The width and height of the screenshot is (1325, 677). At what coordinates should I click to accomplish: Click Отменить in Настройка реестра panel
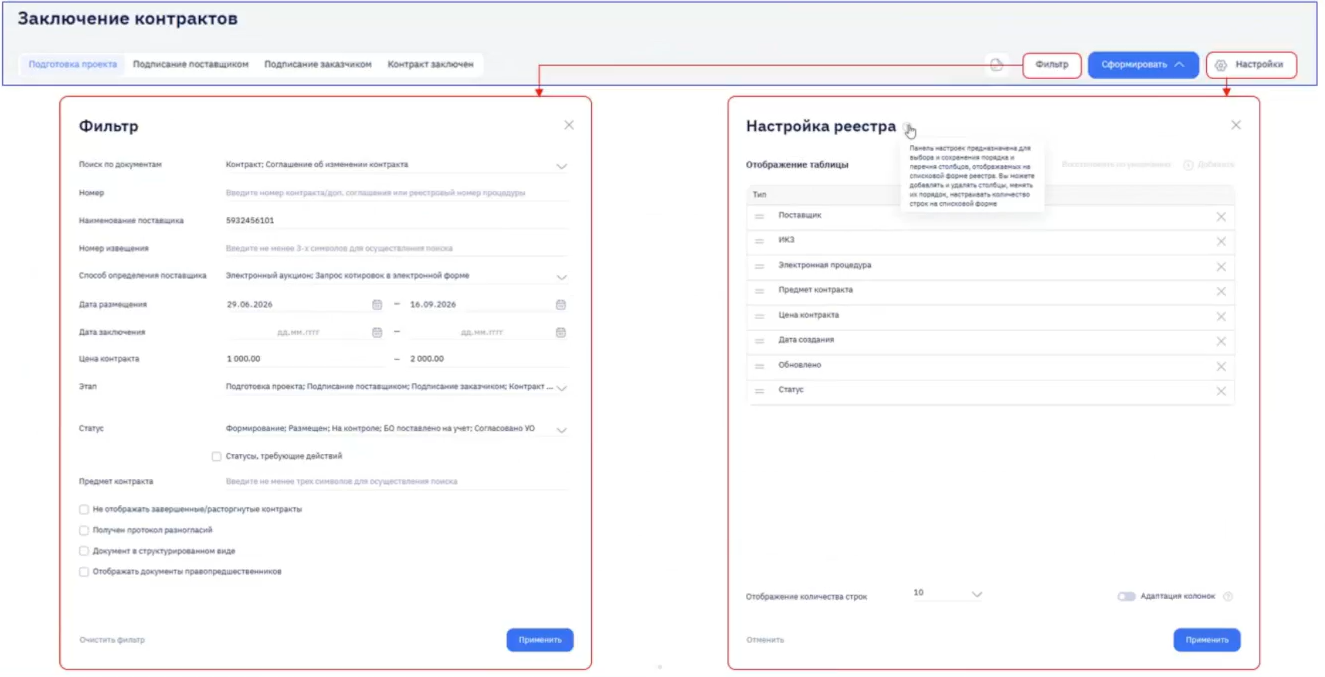tap(765, 640)
